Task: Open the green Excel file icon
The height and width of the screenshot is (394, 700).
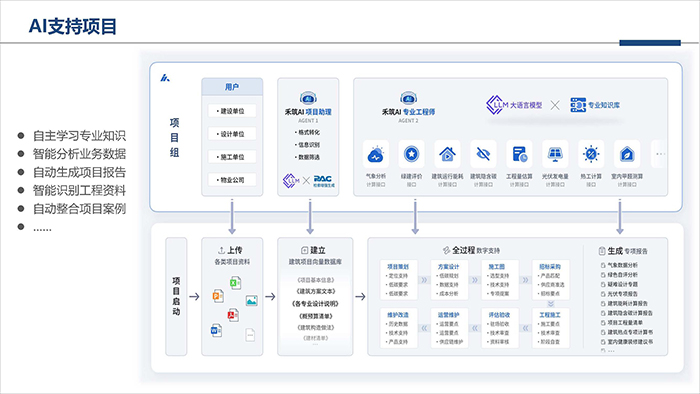Action: 235,283
